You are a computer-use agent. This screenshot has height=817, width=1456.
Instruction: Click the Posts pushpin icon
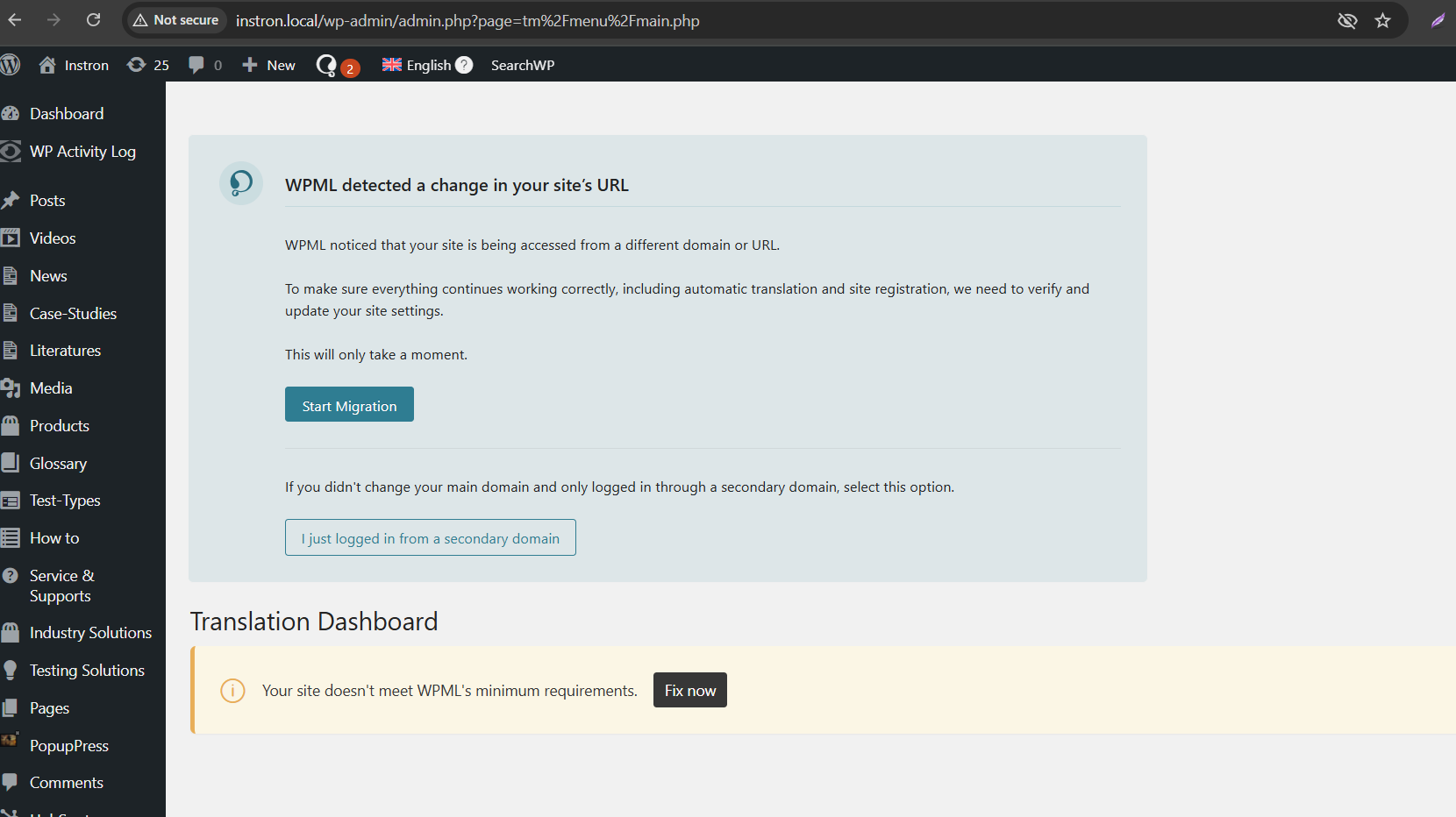point(11,201)
